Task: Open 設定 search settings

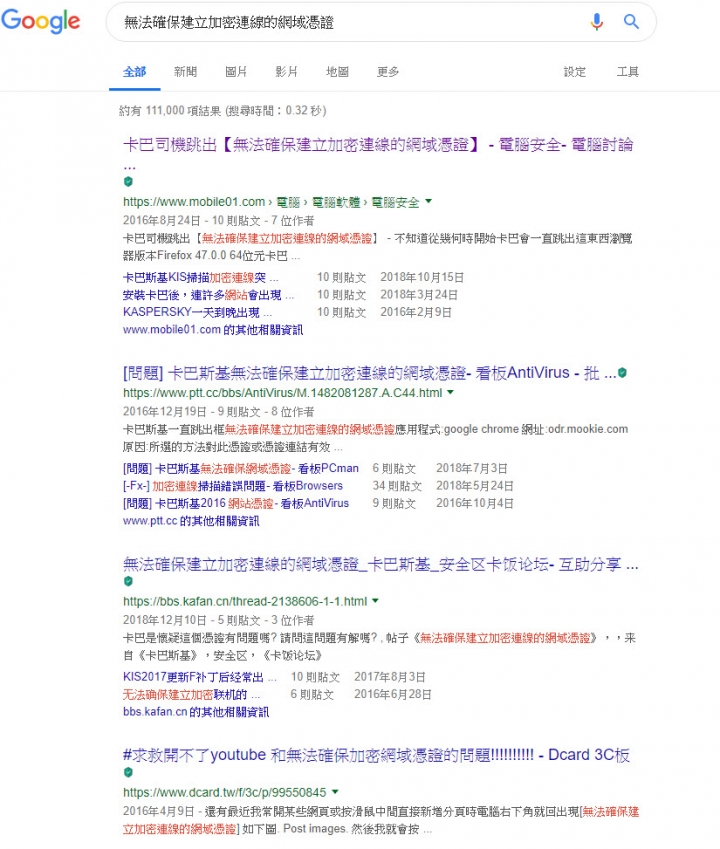Action: 574,72
